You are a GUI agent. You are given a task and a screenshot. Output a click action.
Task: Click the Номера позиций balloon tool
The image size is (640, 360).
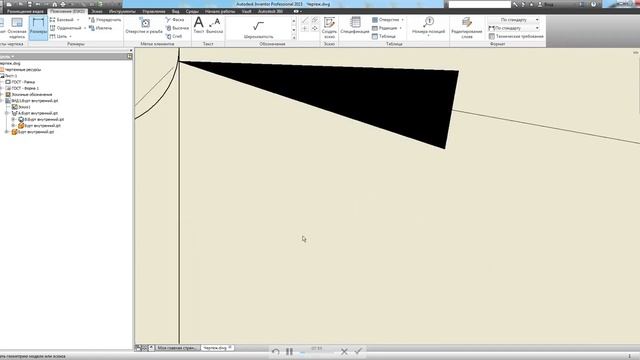pyautogui.click(x=428, y=26)
